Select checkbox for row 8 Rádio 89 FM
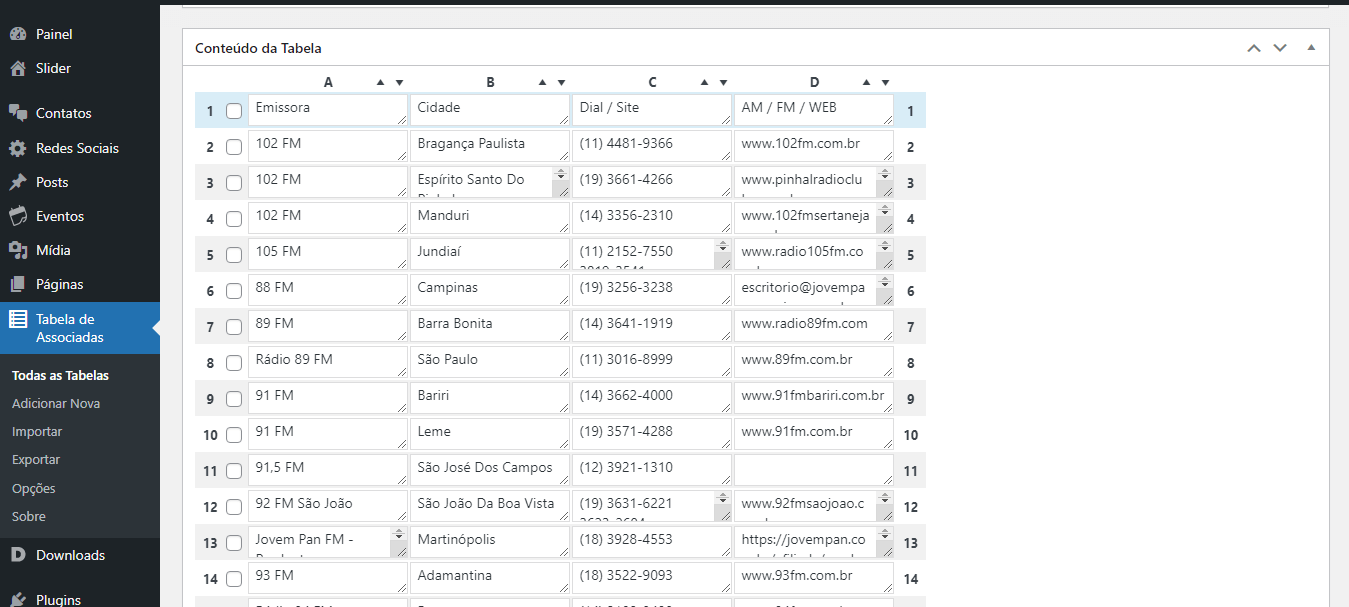The width and height of the screenshot is (1349, 607). 234,363
